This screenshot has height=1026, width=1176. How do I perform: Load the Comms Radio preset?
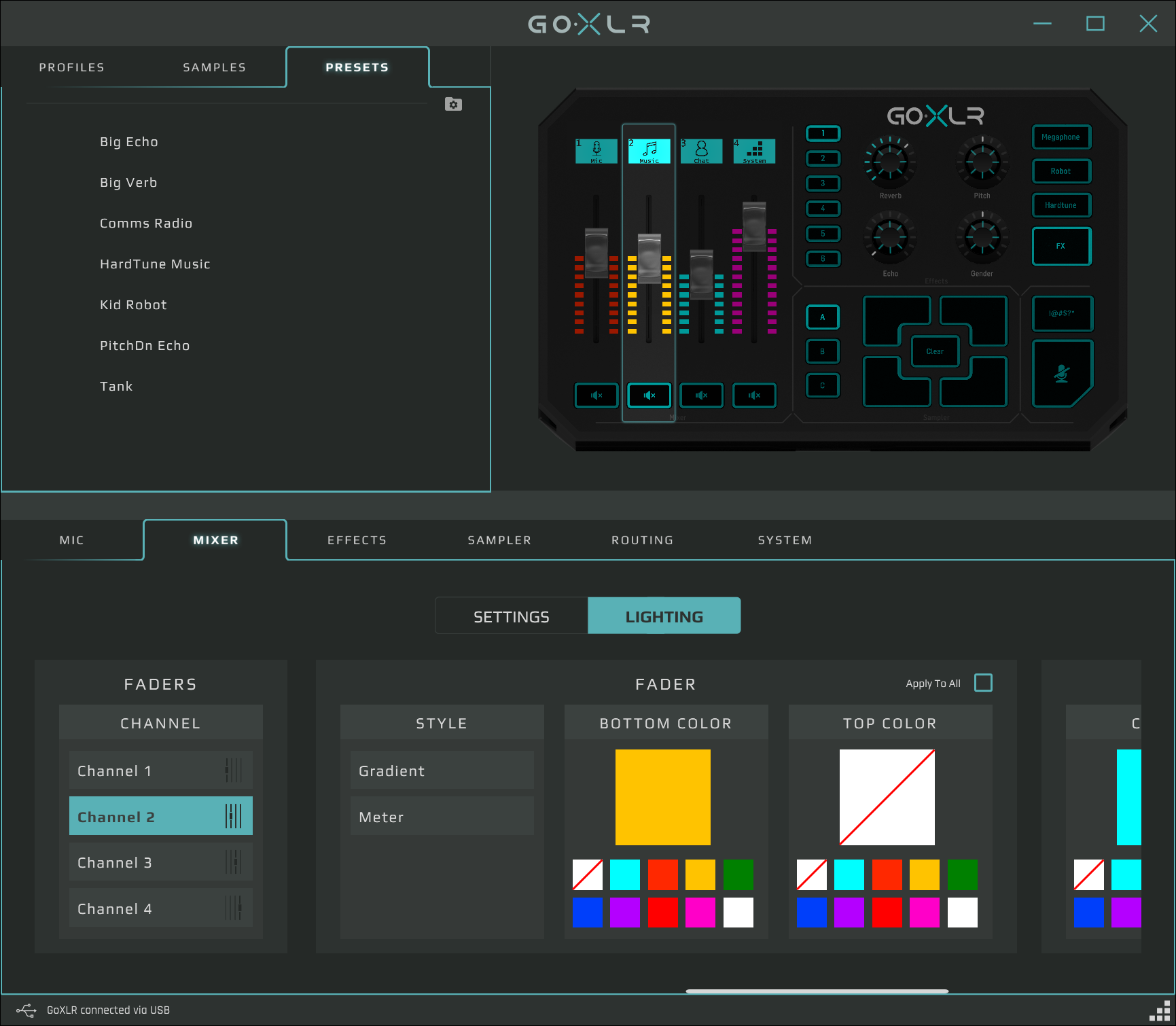pos(146,224)
